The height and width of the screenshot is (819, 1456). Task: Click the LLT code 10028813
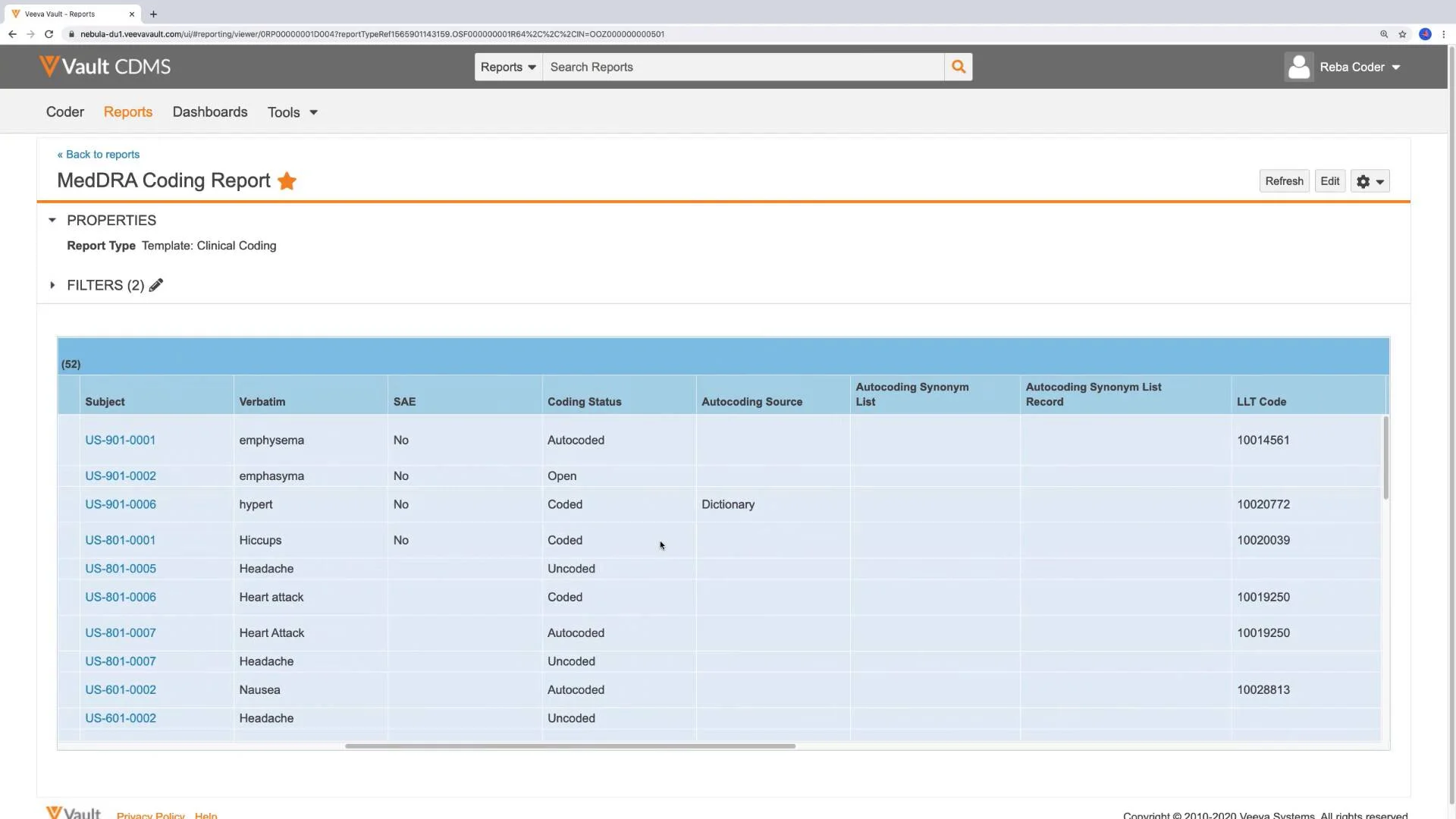[1263, 690]
